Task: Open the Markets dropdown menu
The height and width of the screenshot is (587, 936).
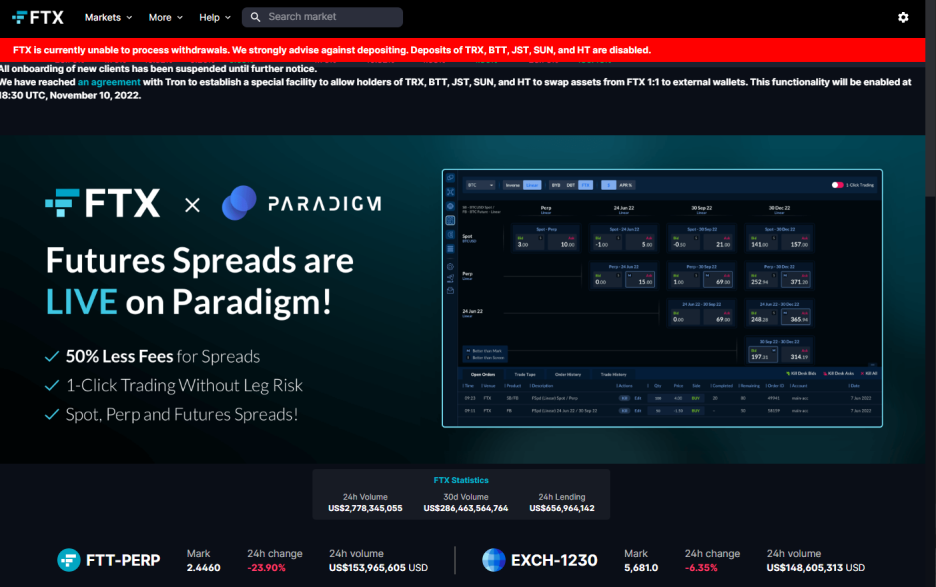Action: (x=108, y=17)
